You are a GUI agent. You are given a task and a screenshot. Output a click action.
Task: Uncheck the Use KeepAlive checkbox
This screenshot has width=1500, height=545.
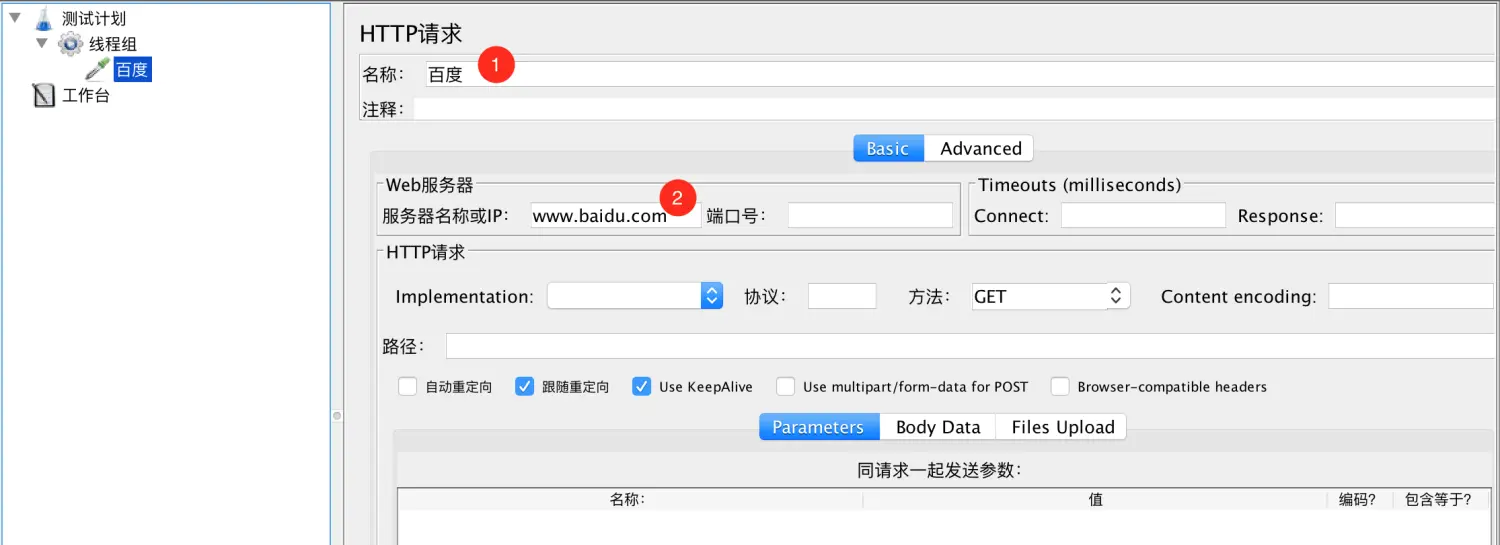[642, 386]
